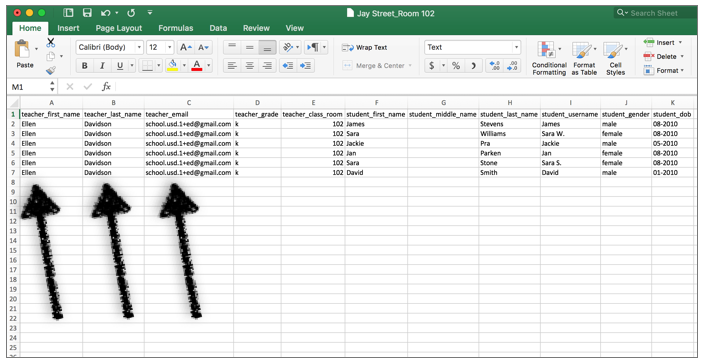Switch to the Formulas tab
This screenshot has height=364, width=704.
176,28
